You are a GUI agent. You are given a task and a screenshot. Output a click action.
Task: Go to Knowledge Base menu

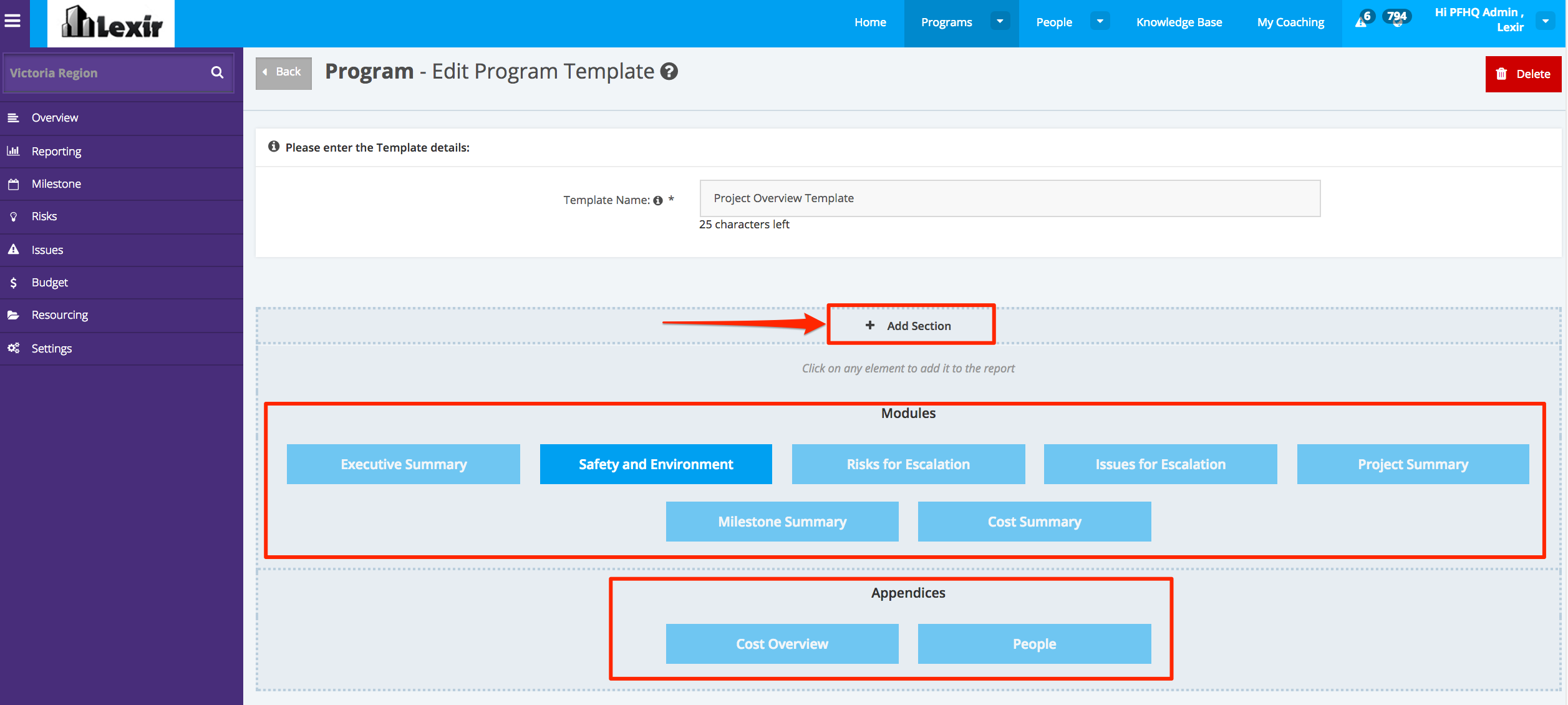point(1179,22)
